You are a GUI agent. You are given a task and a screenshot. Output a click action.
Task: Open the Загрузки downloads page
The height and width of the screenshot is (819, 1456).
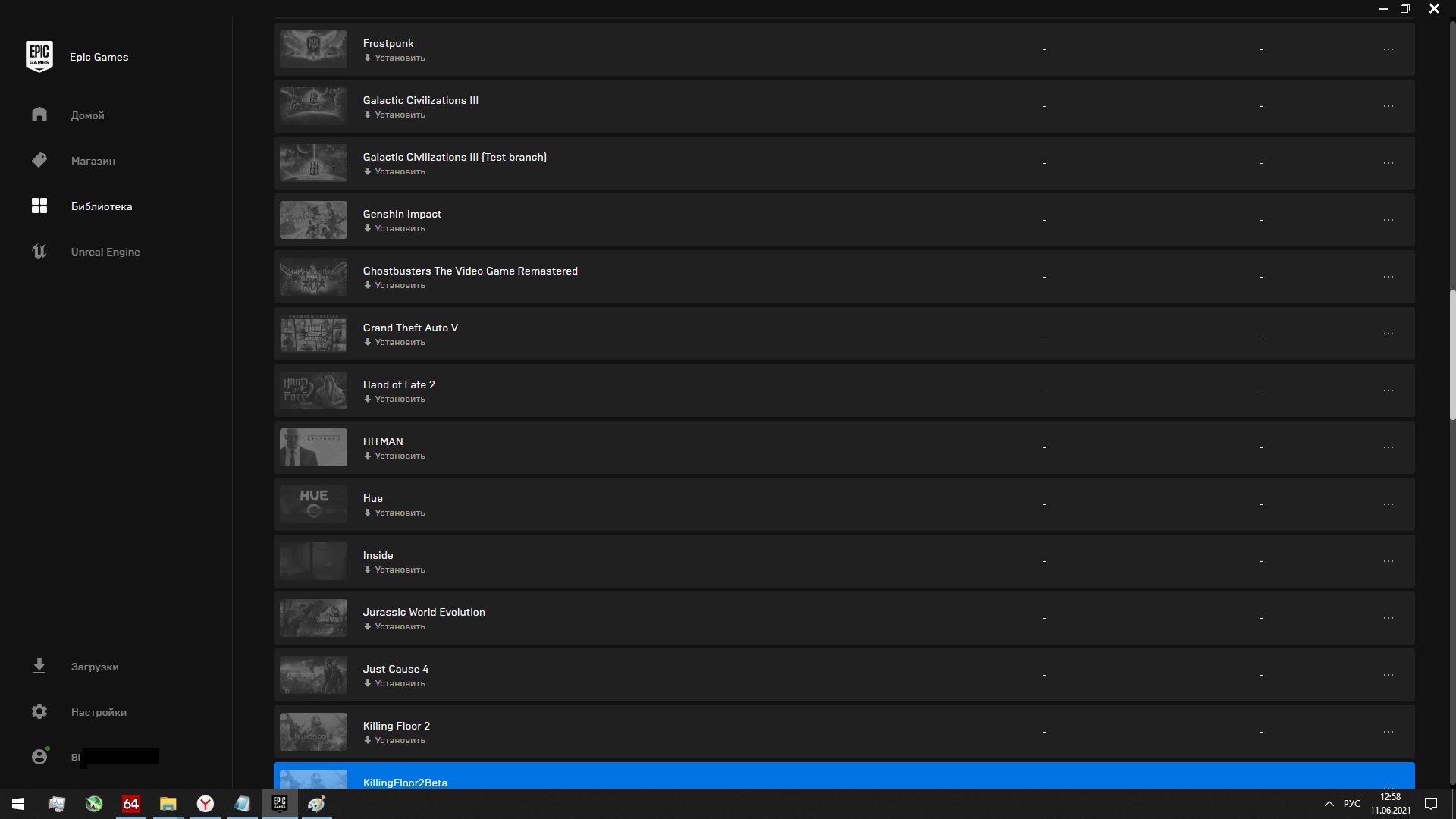point(95,667)
